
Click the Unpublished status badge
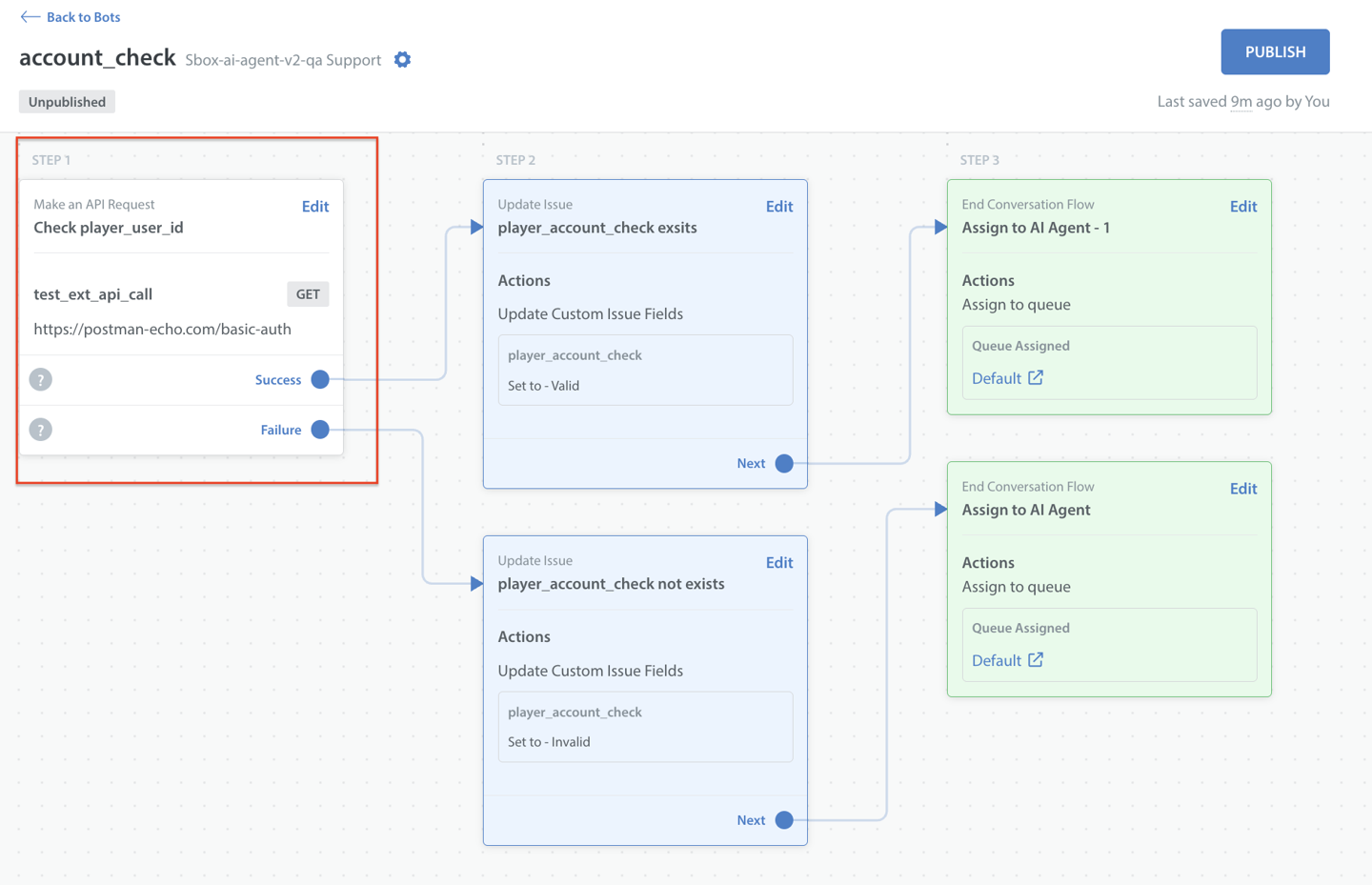point(67,102)
